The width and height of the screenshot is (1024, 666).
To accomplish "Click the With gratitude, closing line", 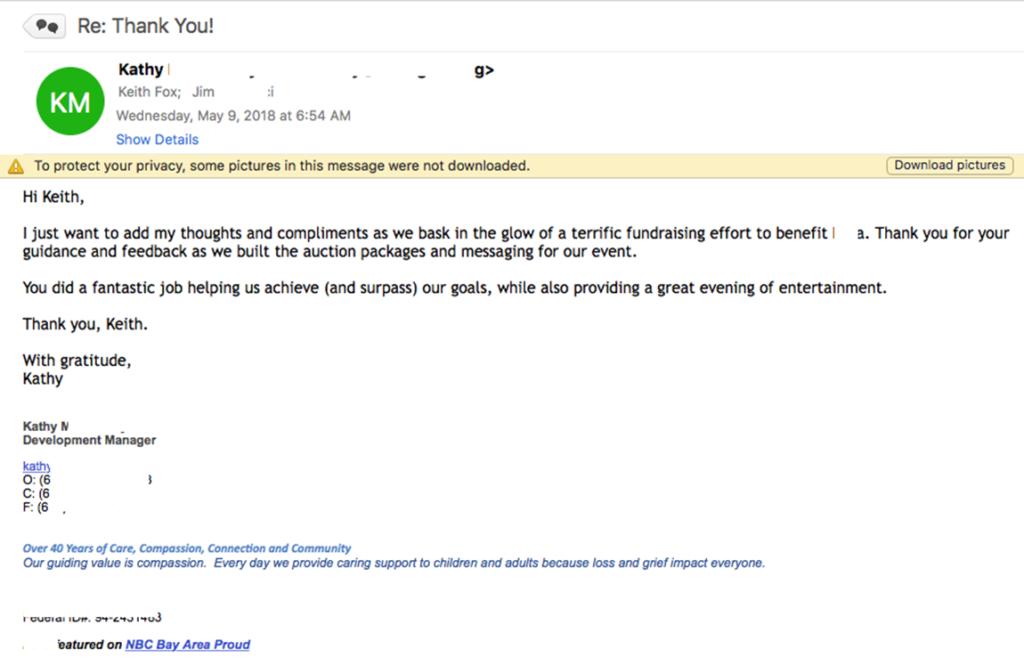I will point(77,360).
